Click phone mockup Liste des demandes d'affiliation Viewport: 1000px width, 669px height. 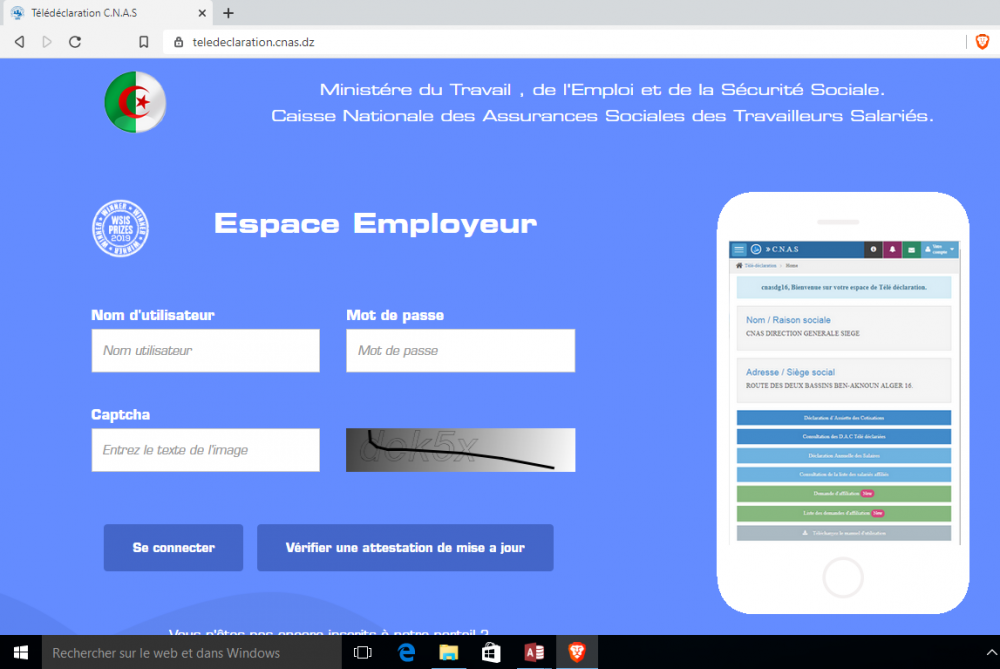tap(844, 513)
